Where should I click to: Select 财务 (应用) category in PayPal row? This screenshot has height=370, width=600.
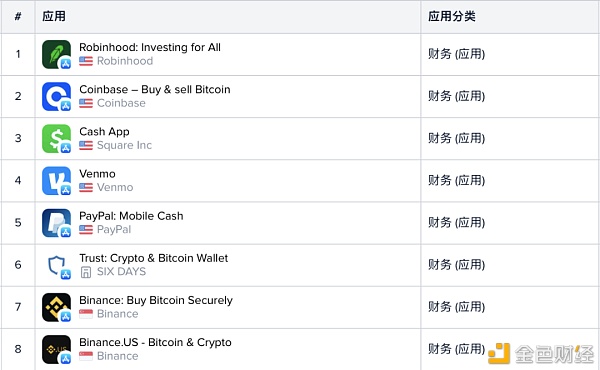click(x=456, y=223)
